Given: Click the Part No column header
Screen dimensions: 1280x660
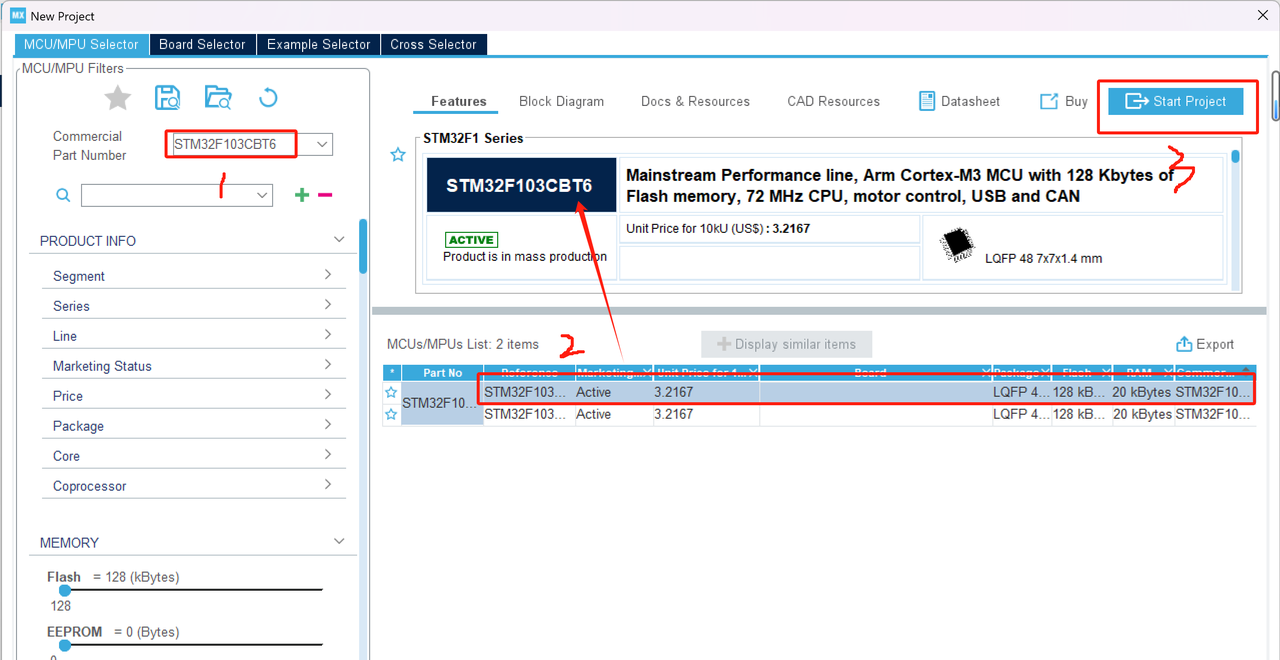Looking at the screenshot, I should [x=442, y=373].
